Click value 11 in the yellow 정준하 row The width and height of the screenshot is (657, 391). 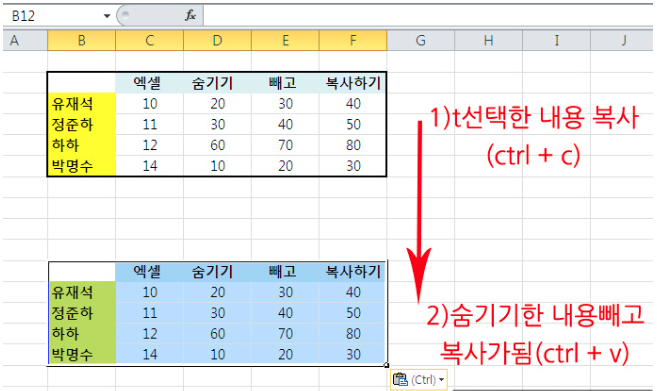150,124
